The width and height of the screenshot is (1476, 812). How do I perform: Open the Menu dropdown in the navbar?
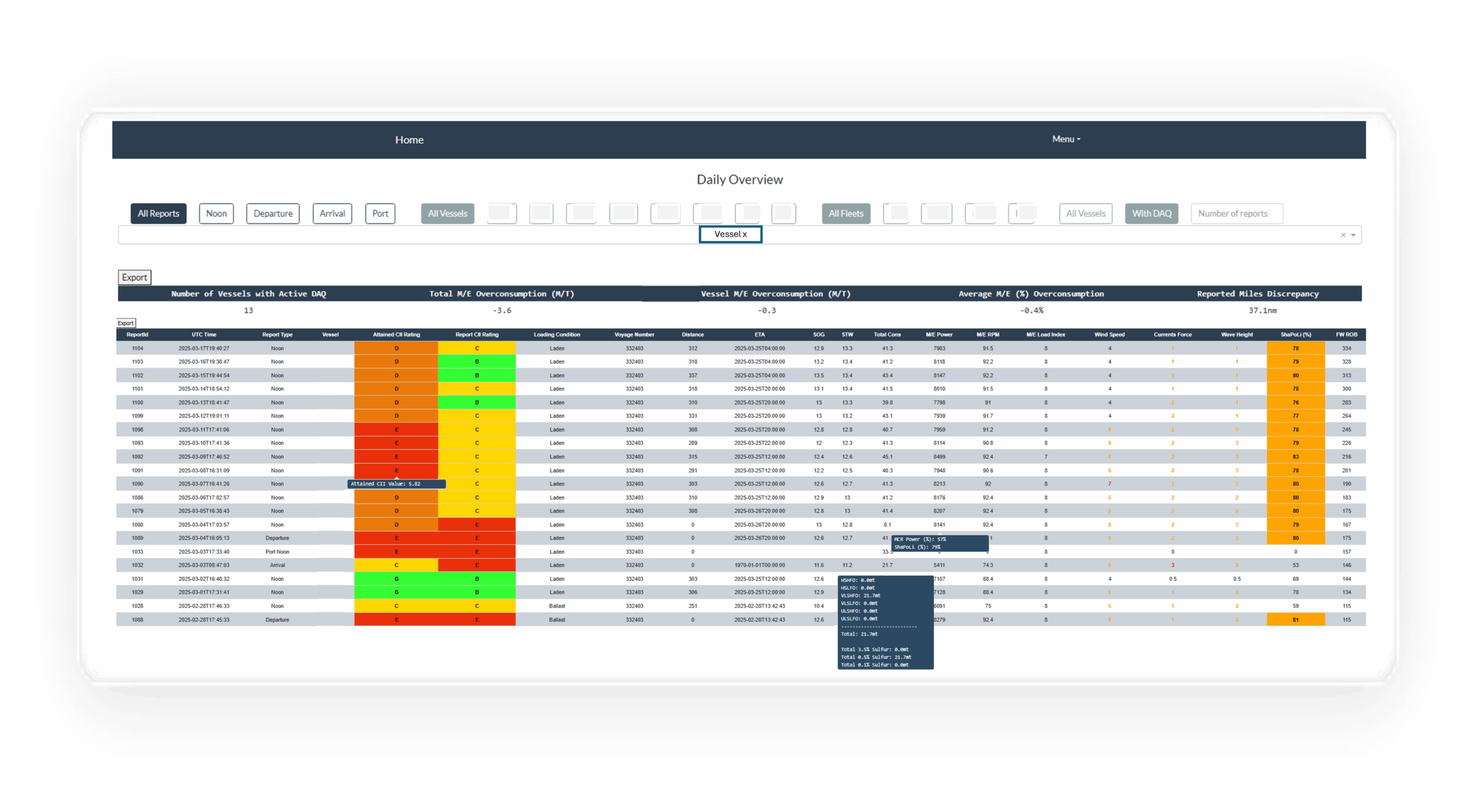[x=1066, y=139]
